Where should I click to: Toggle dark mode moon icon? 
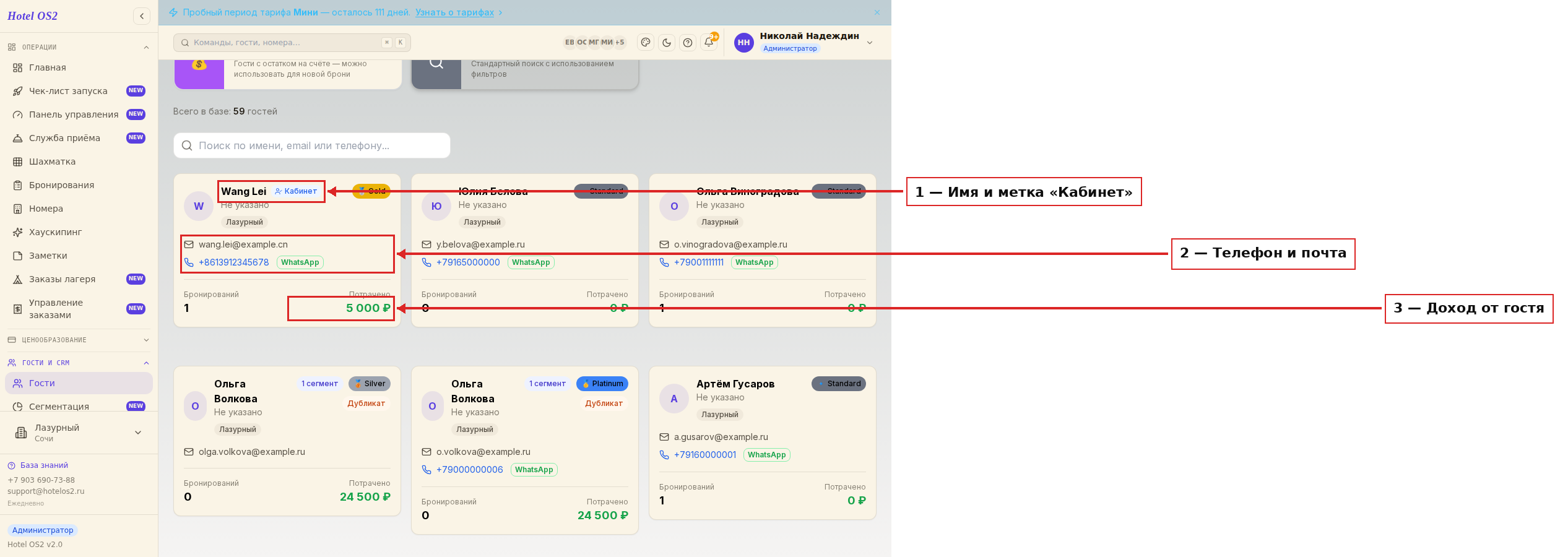pyautogui.click(x=667, y=42)
